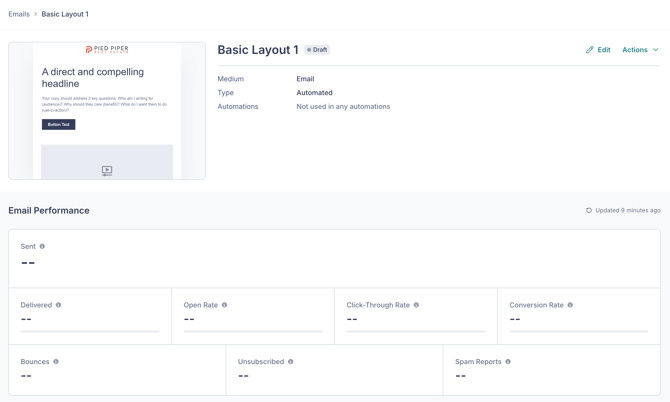Click the Bounces info icon
The height and width of the screenshot is (402, 670).
coord(56,362)
